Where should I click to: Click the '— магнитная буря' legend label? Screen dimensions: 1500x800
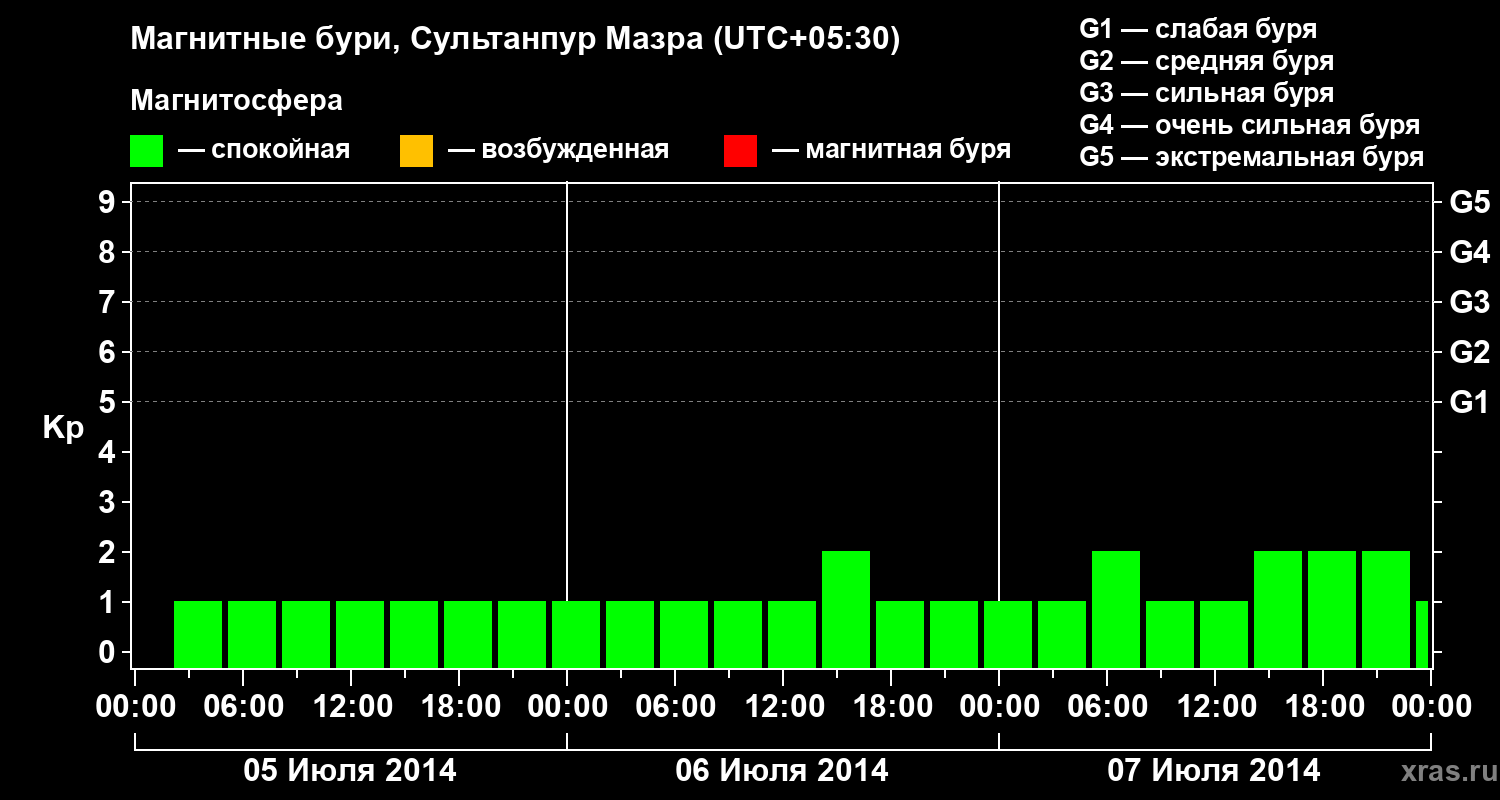891,151
